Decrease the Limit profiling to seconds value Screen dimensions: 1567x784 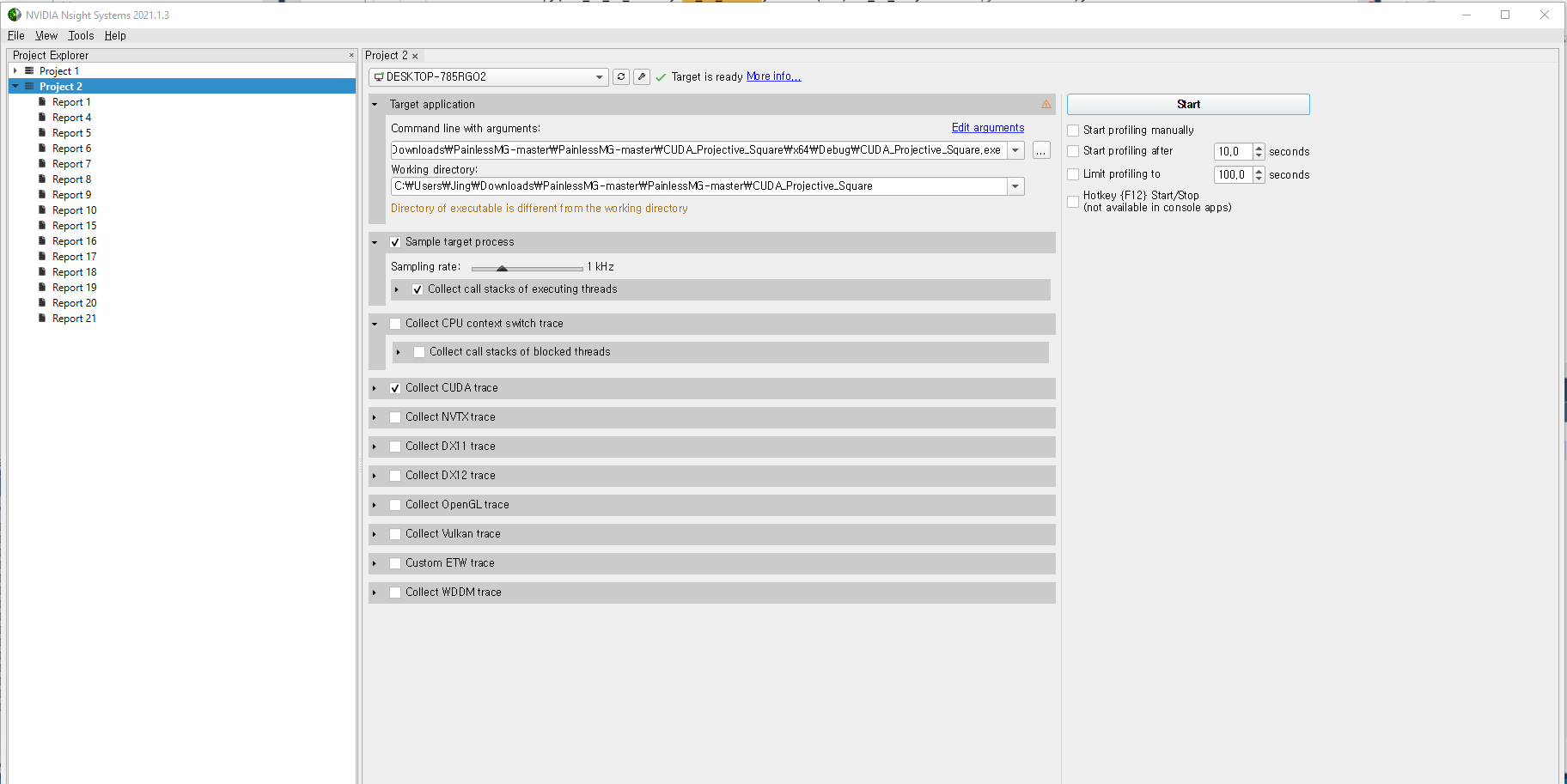(1259, 179)
